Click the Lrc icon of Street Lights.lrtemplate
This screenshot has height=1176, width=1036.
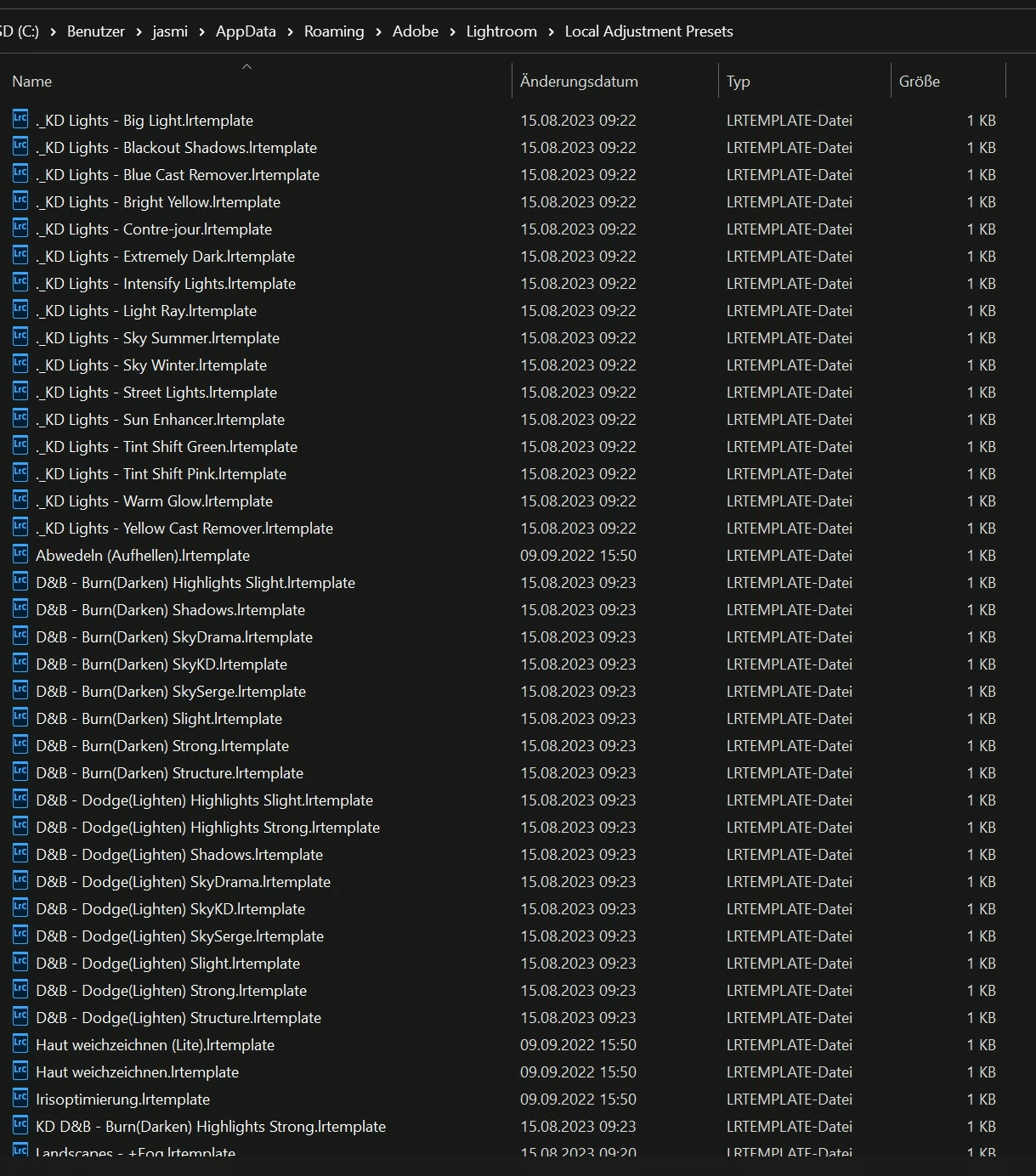20,391
